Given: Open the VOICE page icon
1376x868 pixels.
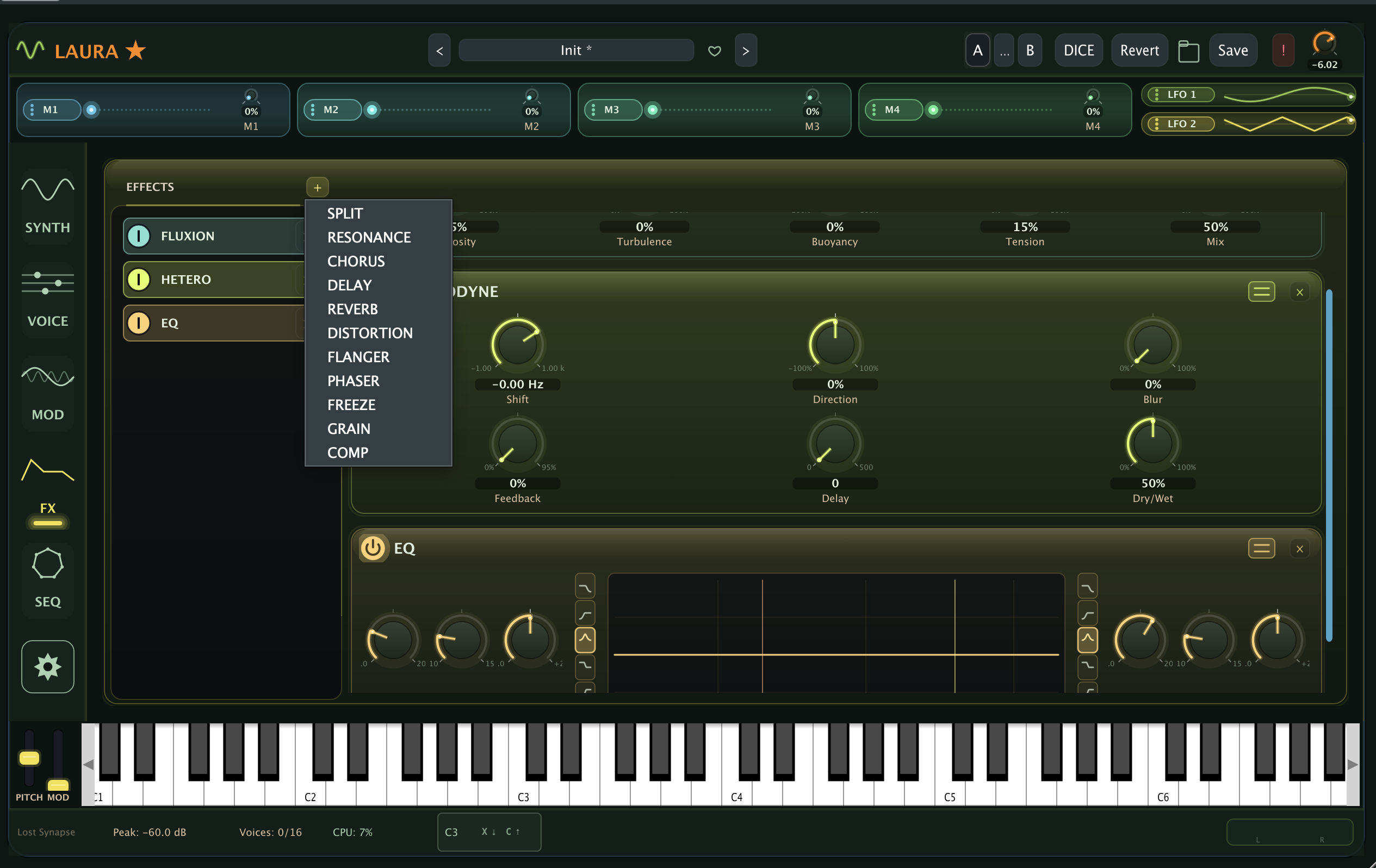Looking at the screenshot, I should pyautogui.click(x=47, y=300).
